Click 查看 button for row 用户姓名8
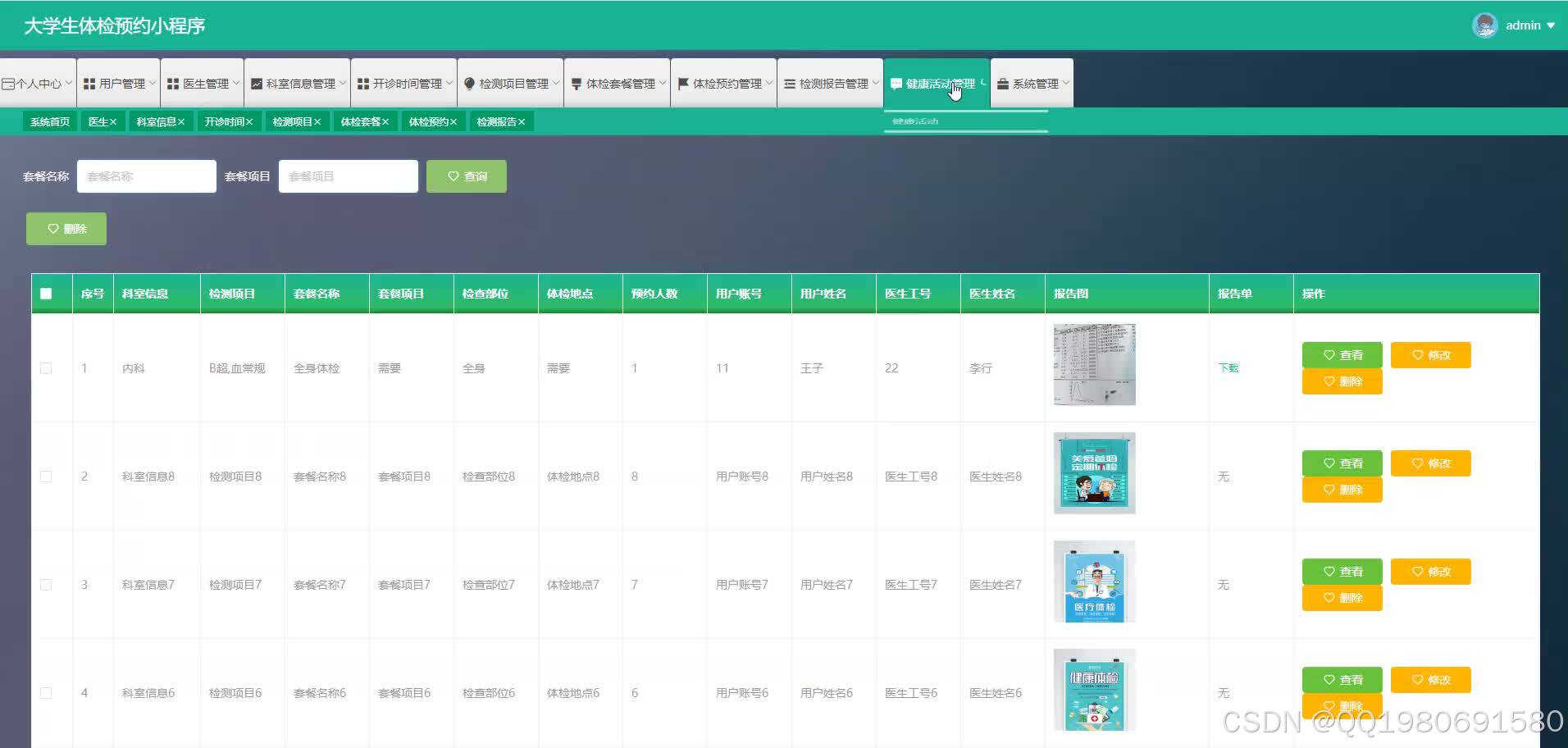 tap(1342, 463)
